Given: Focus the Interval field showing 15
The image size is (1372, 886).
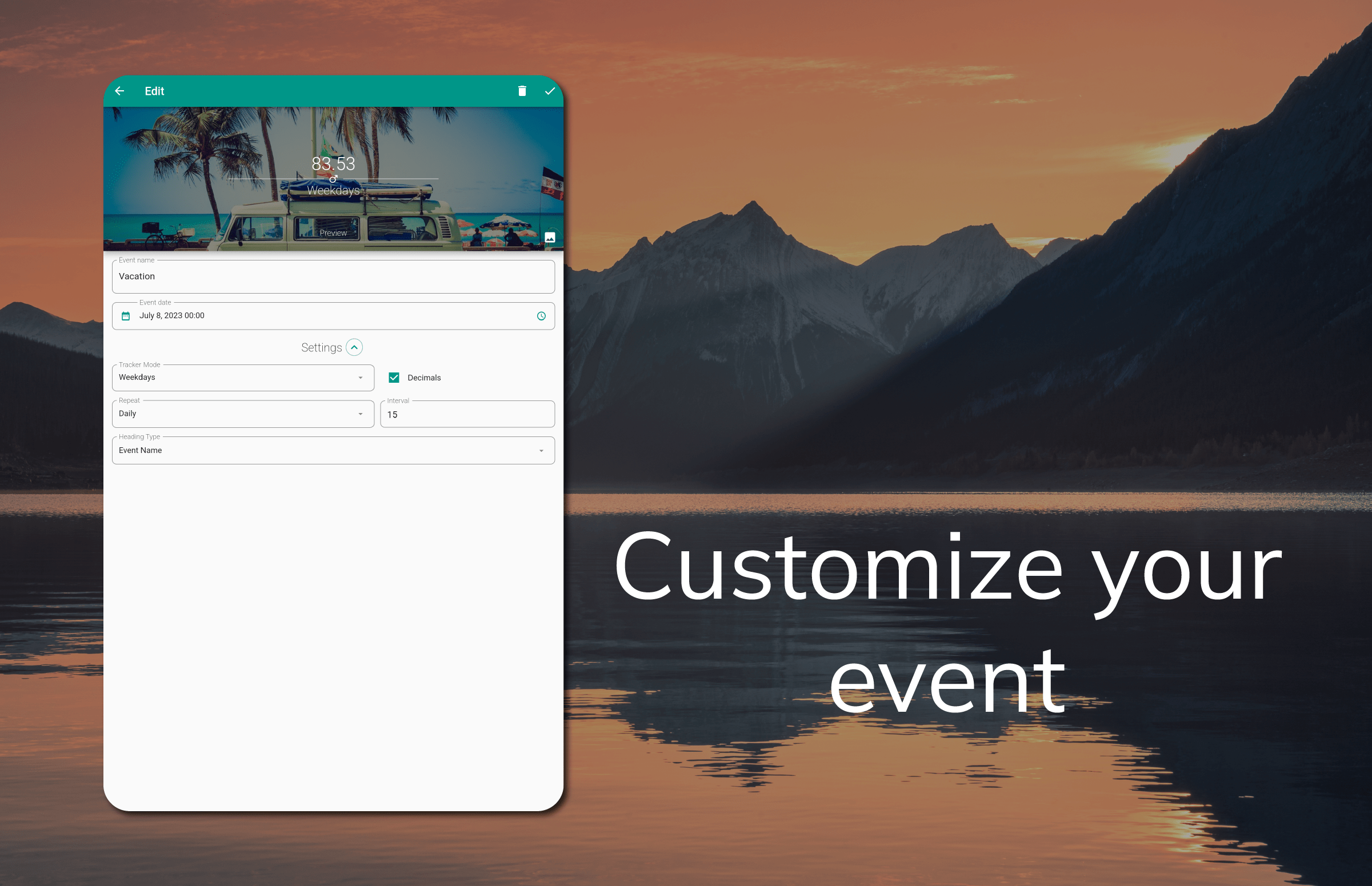Looking at the screenshot, I should click(x=467, y=414).
